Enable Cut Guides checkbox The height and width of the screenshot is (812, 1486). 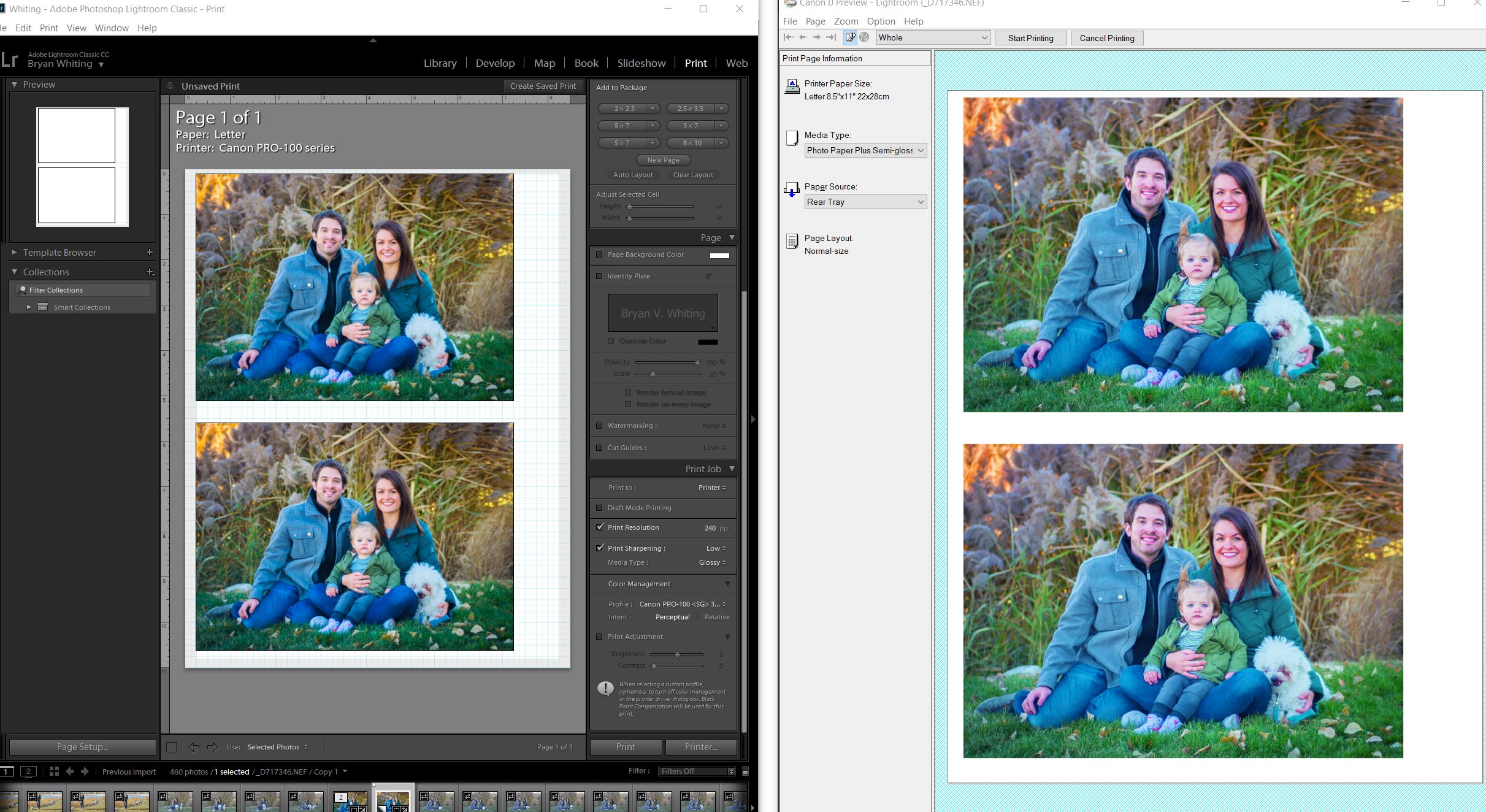pos(599,448)
